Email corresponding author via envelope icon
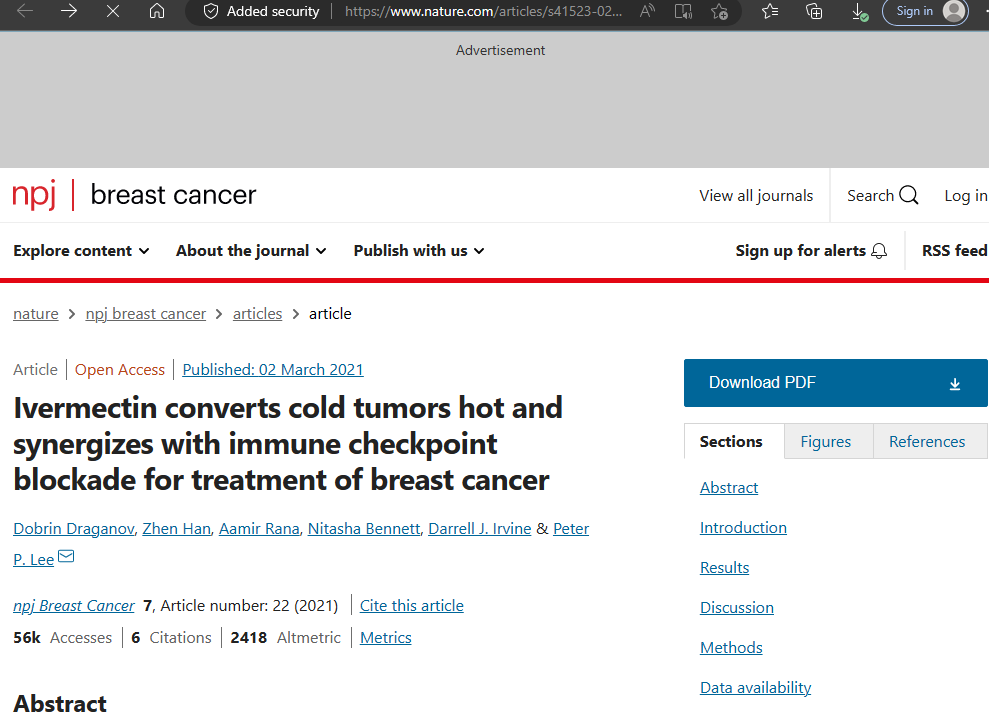 [x=66, y=556]
